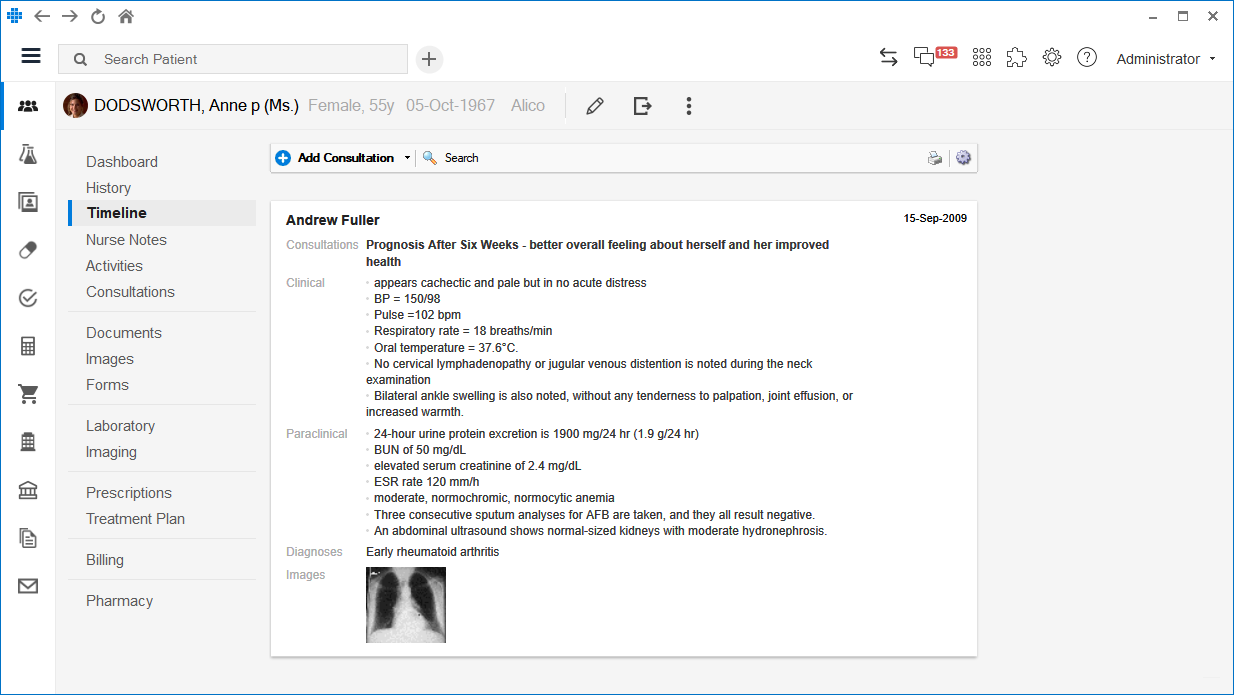
Task: Click the pill medication icon in sidebar
Action: coord(28,250)
